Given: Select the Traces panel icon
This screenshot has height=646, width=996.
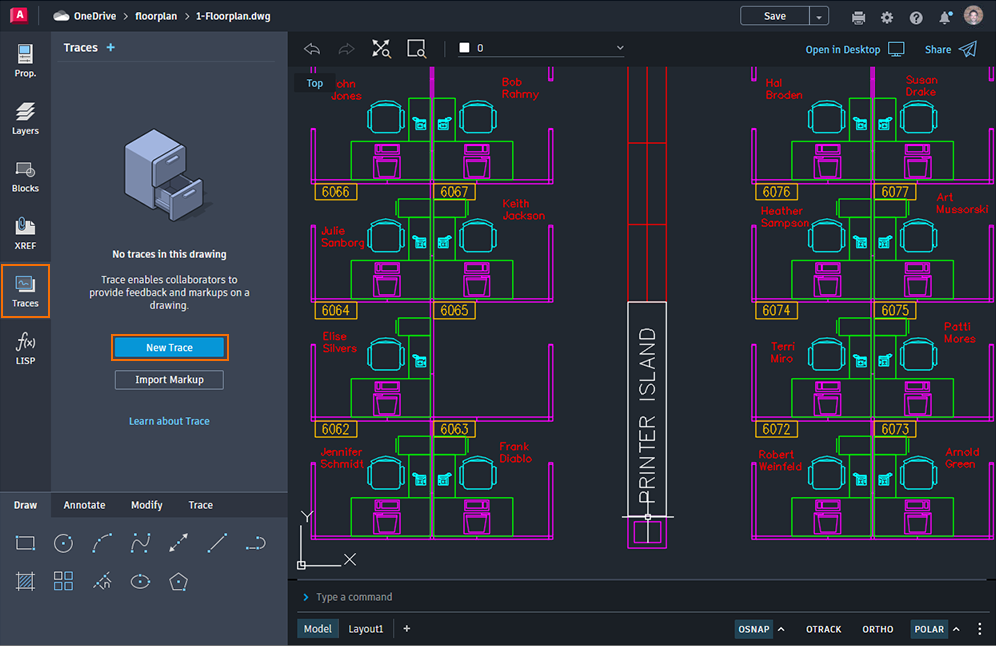Looking at the screenshot, I should pyautogui.click(x=25, y=291).
